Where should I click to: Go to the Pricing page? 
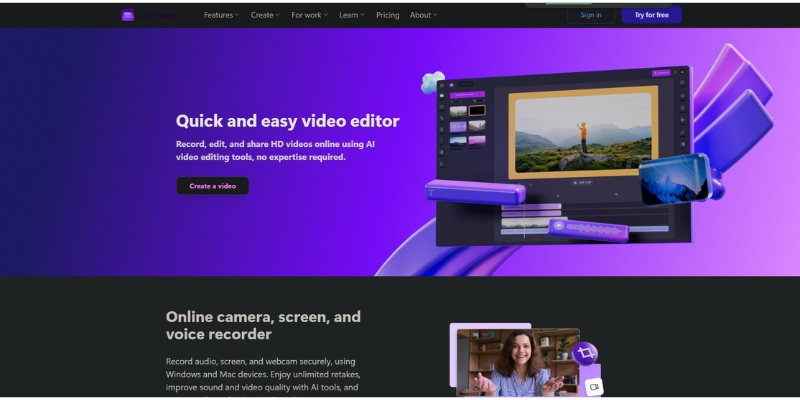[x=388, y=15]
